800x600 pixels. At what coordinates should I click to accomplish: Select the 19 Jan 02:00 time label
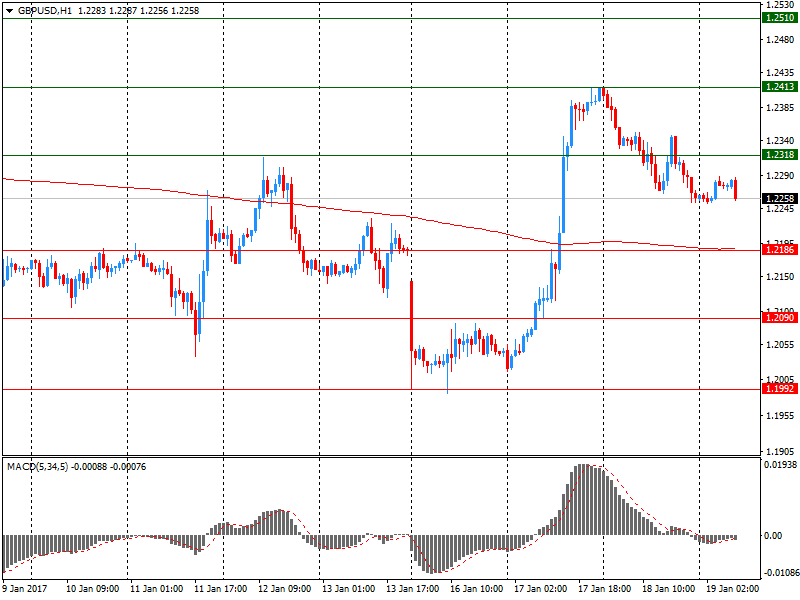(732, 589)
